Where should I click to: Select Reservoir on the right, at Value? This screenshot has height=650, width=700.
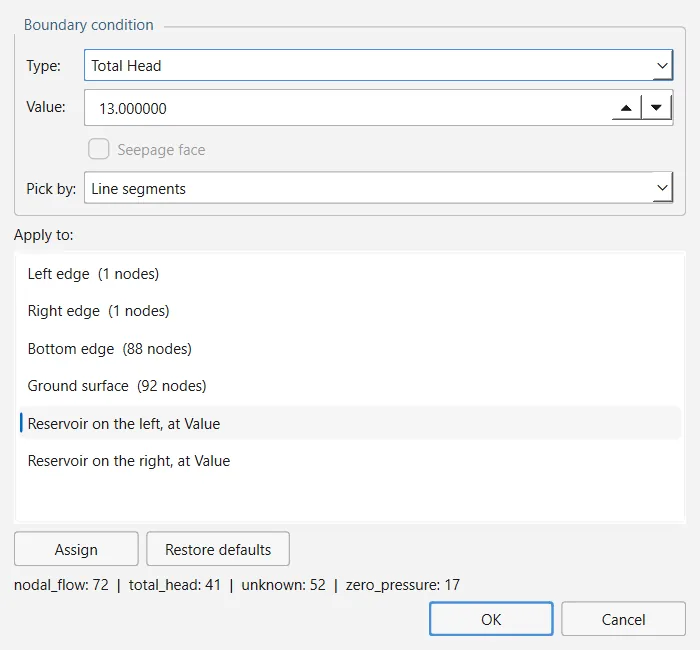pyautogui.click(x=350, y=461)
